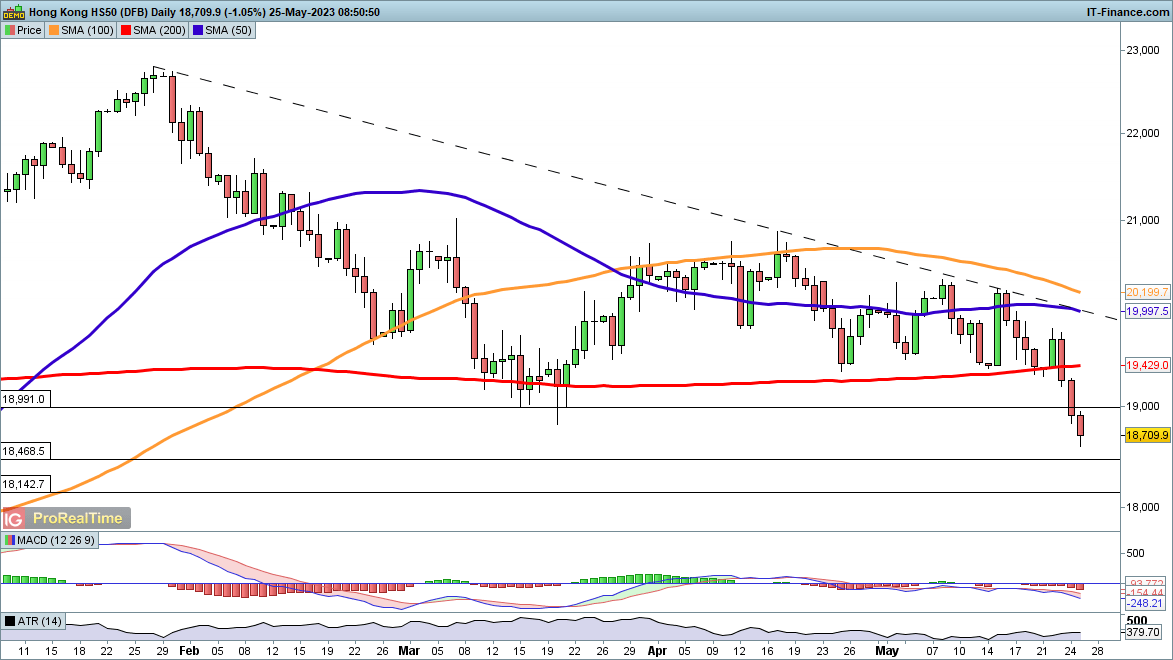Click the black ATR indicator icon
This screenshot has height=660, width=1173.
(10, 621)
